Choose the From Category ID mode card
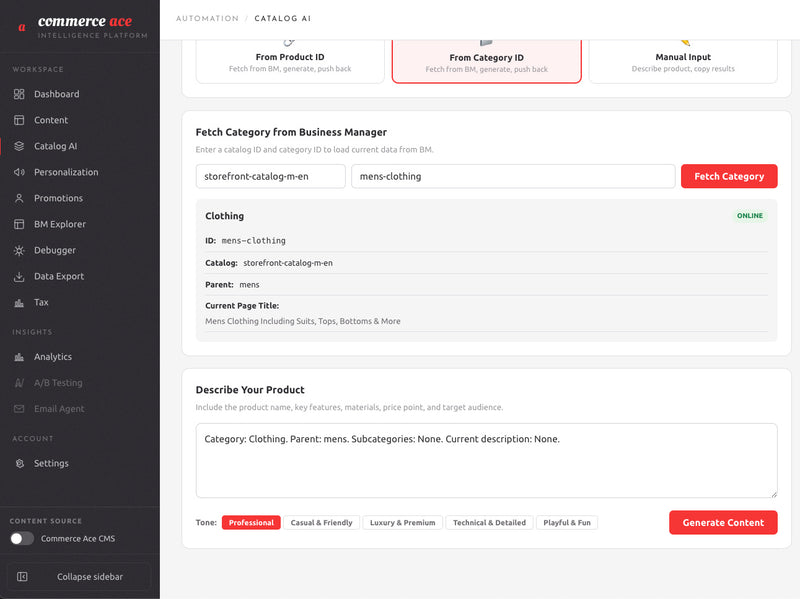Screen dimensions: 800x599 [x=486, y=61]
